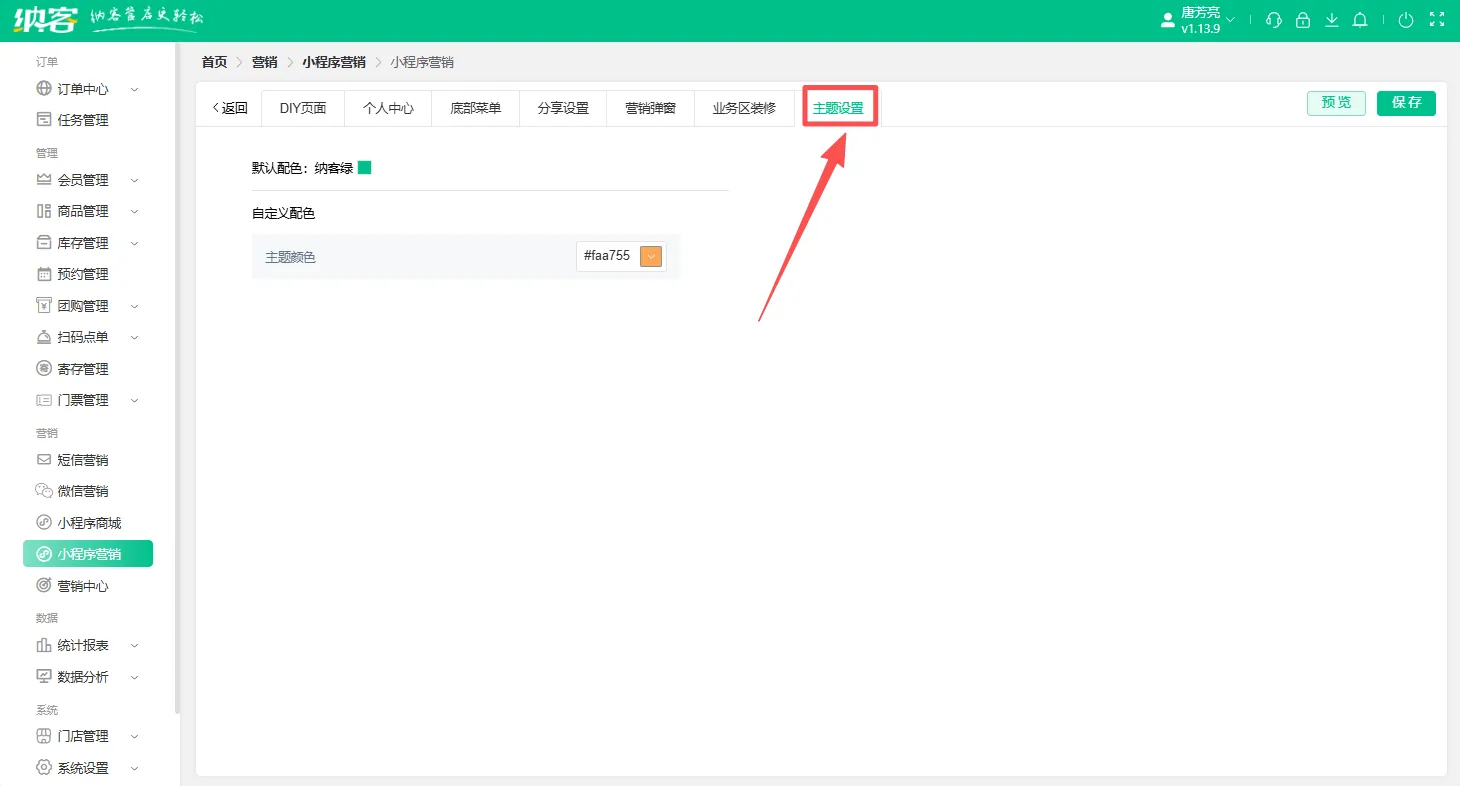Screen dimensions: 1460x786
Task: Select the 底部菜单 tab
Action: click(475, 108)
